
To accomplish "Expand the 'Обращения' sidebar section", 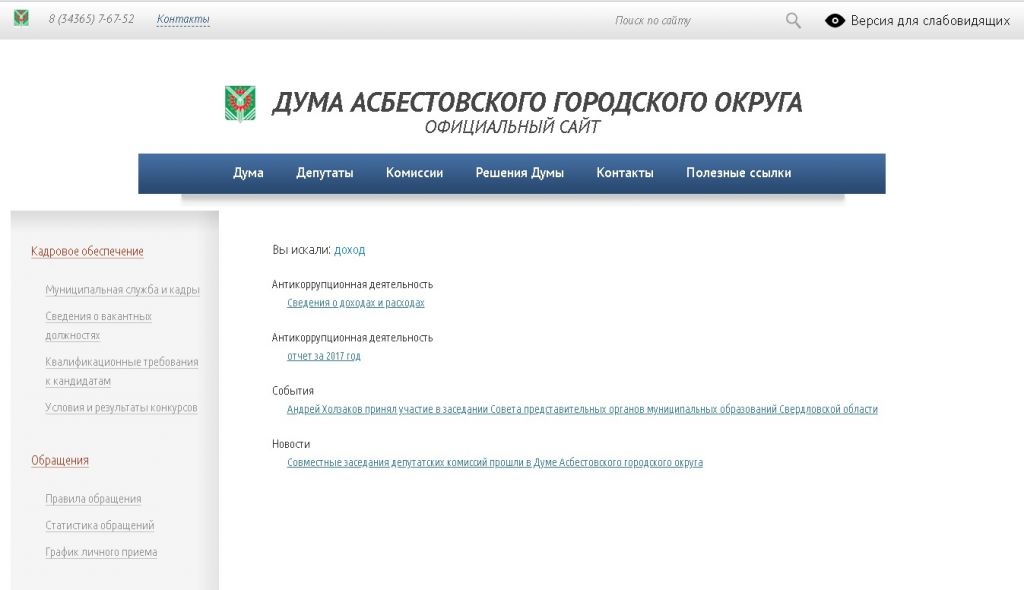I will coord(60,460).
